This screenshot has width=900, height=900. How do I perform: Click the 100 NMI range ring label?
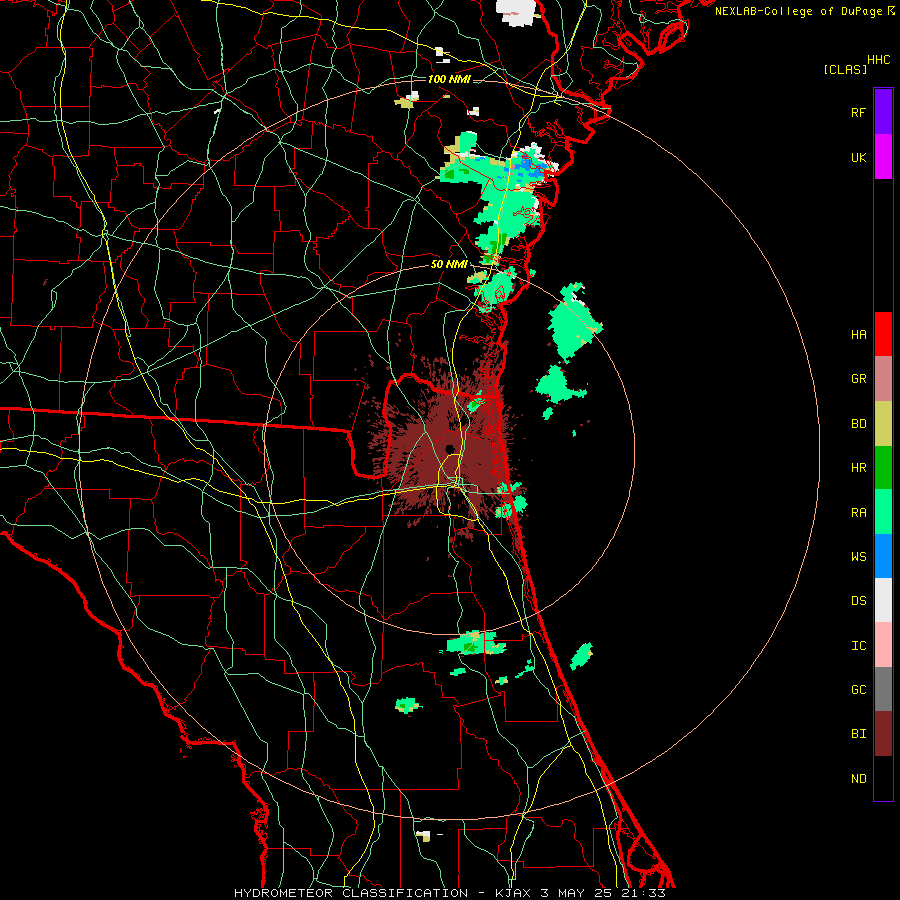pos(449,79)
